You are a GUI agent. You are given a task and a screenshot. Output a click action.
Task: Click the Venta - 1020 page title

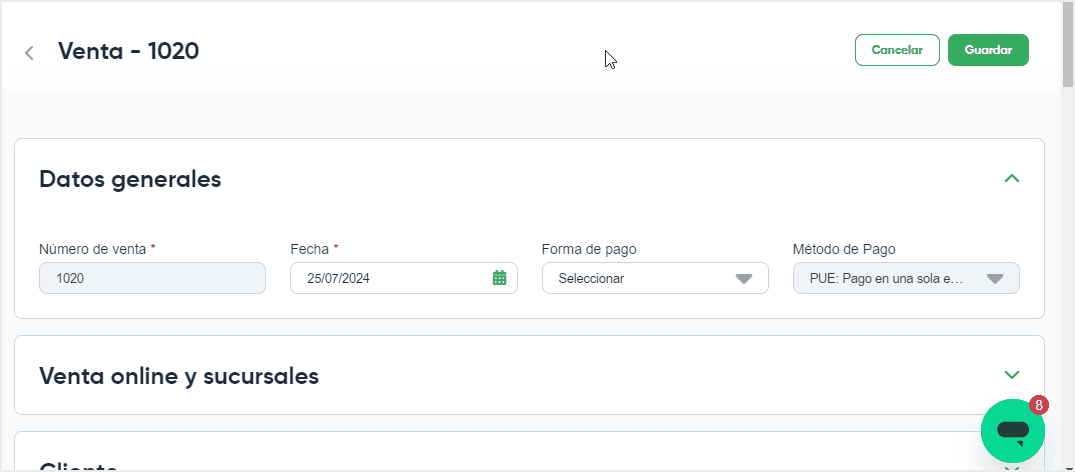[x=128, y=51]
